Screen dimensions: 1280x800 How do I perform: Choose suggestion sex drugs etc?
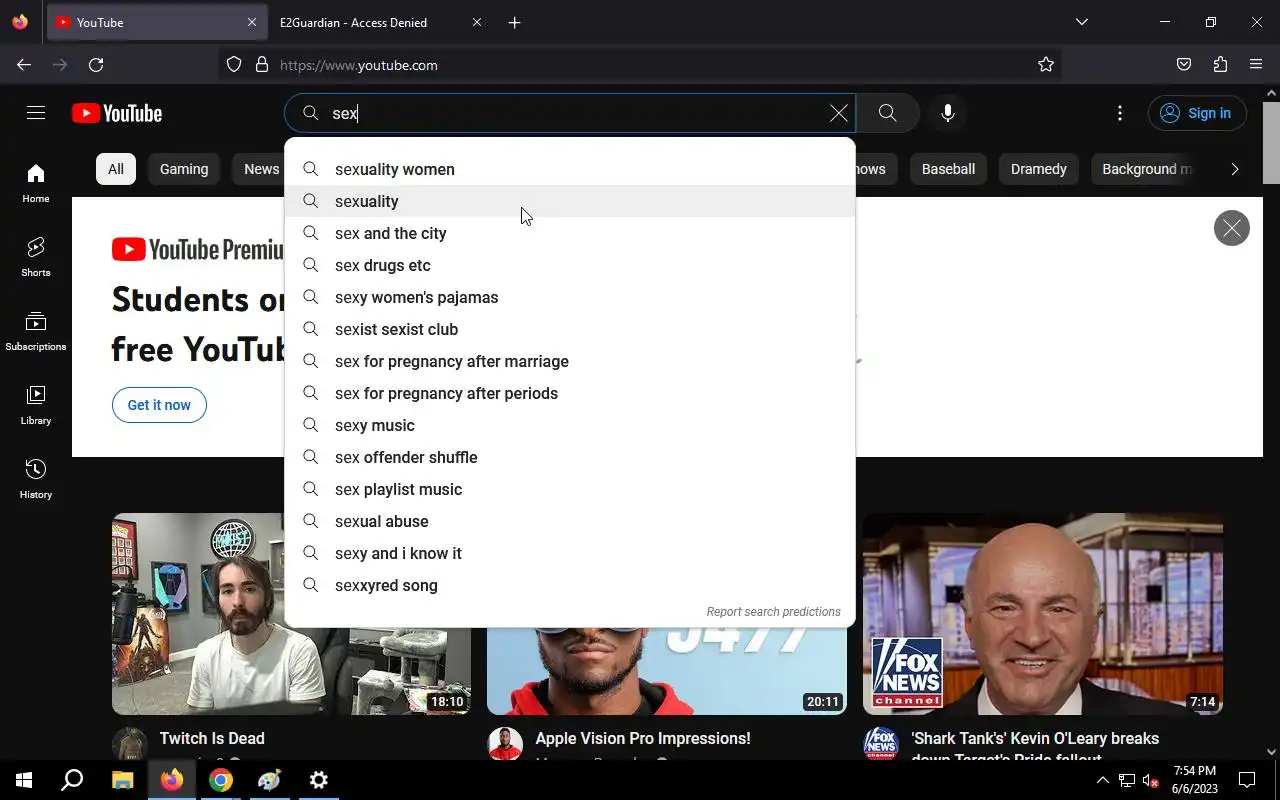point(570,265)
